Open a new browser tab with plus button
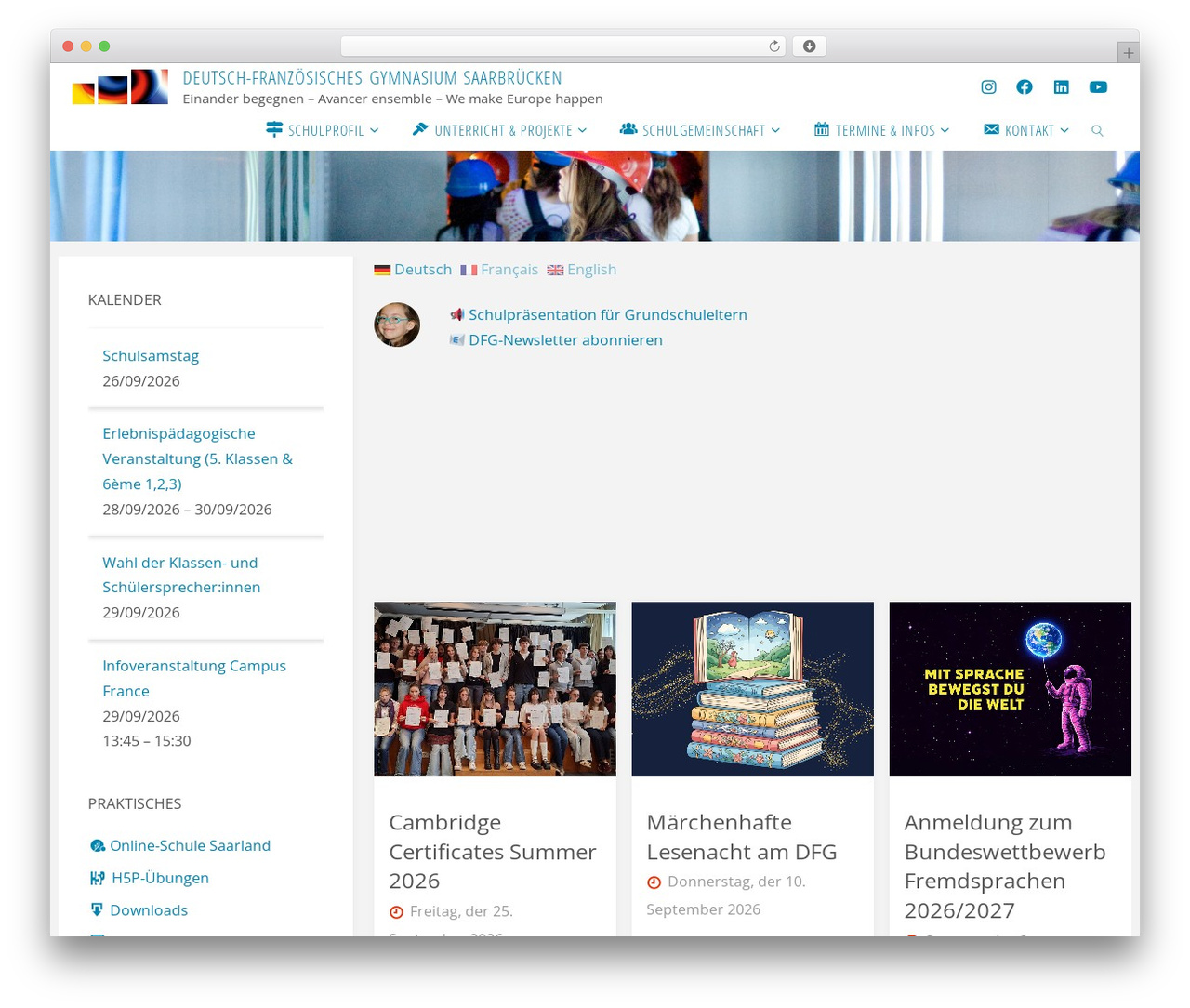The image size is (1190, 1008). 1128,53
